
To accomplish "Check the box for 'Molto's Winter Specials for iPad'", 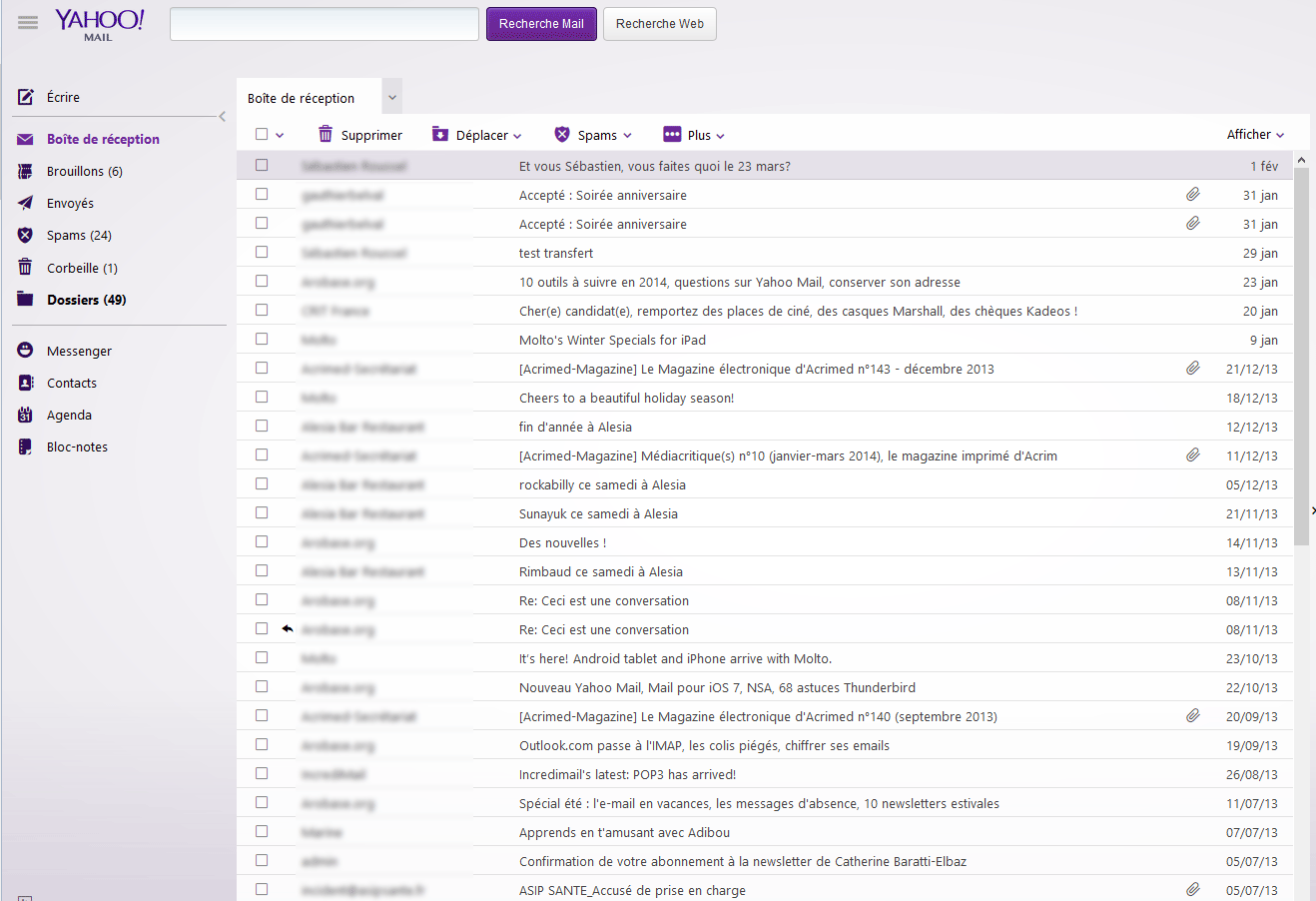I will (x=262, y=339).
